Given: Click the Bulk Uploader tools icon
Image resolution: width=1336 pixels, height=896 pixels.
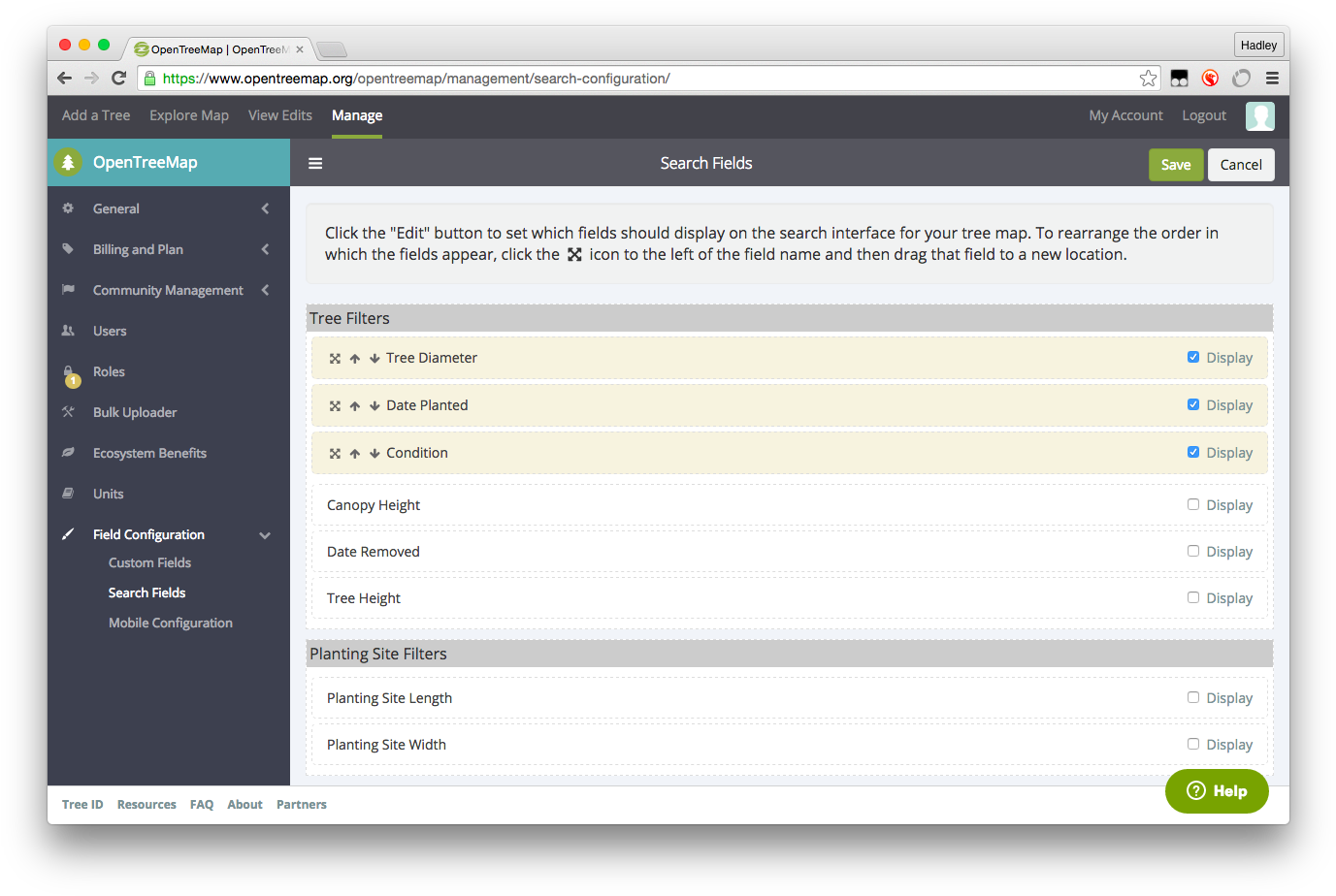Looking at the screenshot, I should 68,412.
